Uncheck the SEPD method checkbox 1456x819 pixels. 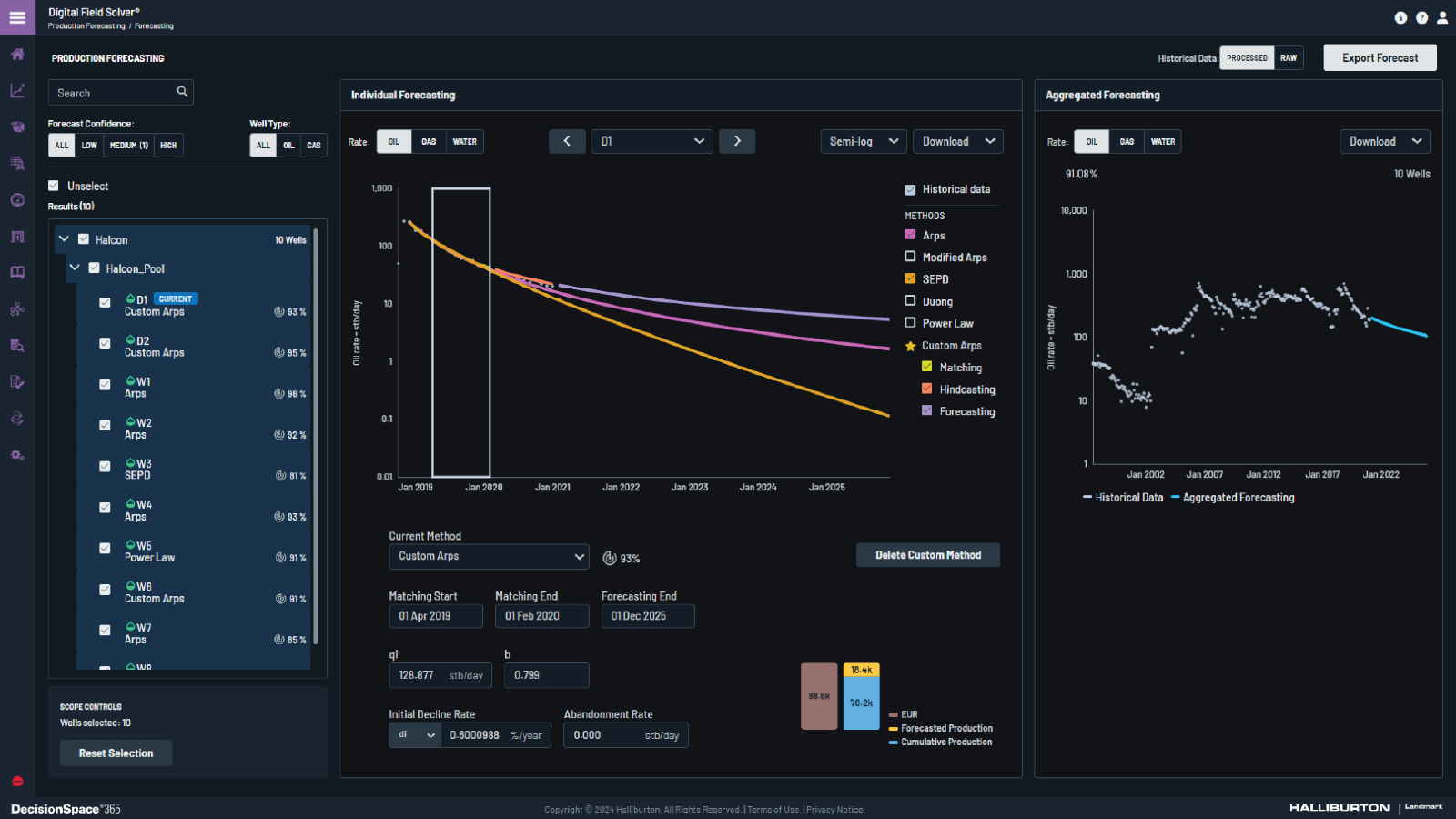point(910,278)
